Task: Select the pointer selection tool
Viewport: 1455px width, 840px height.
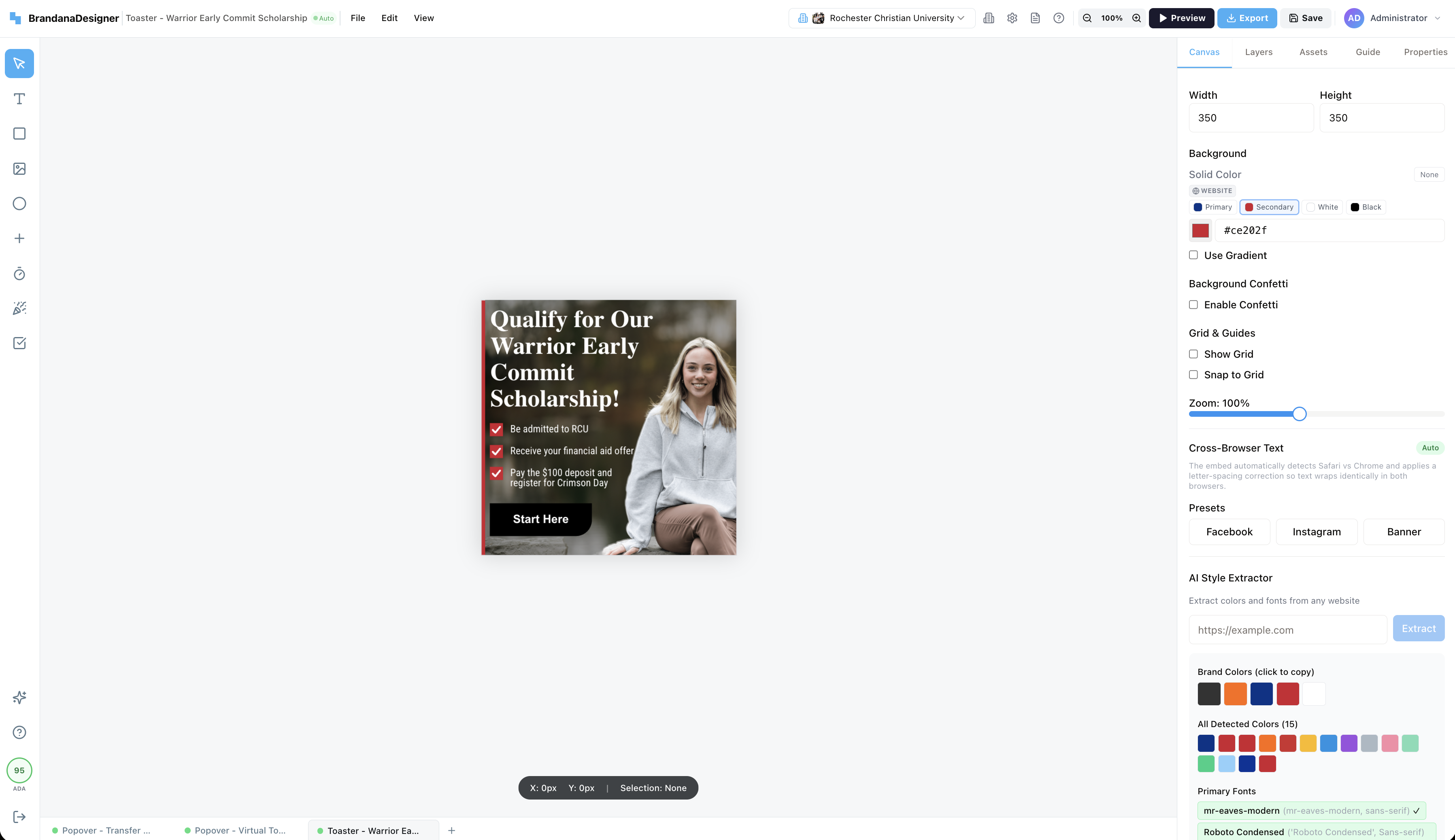Action: click(19, 64)
